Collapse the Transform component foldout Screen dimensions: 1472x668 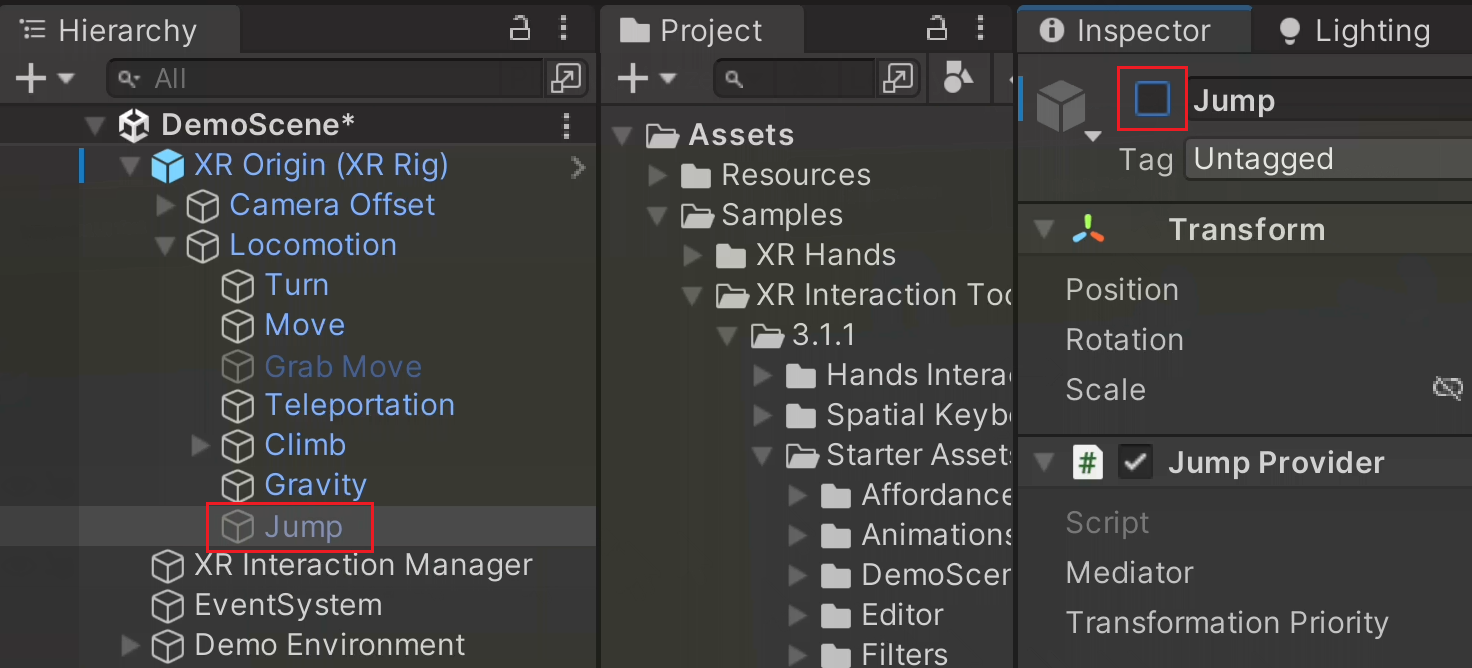(x=1044, y=230)
